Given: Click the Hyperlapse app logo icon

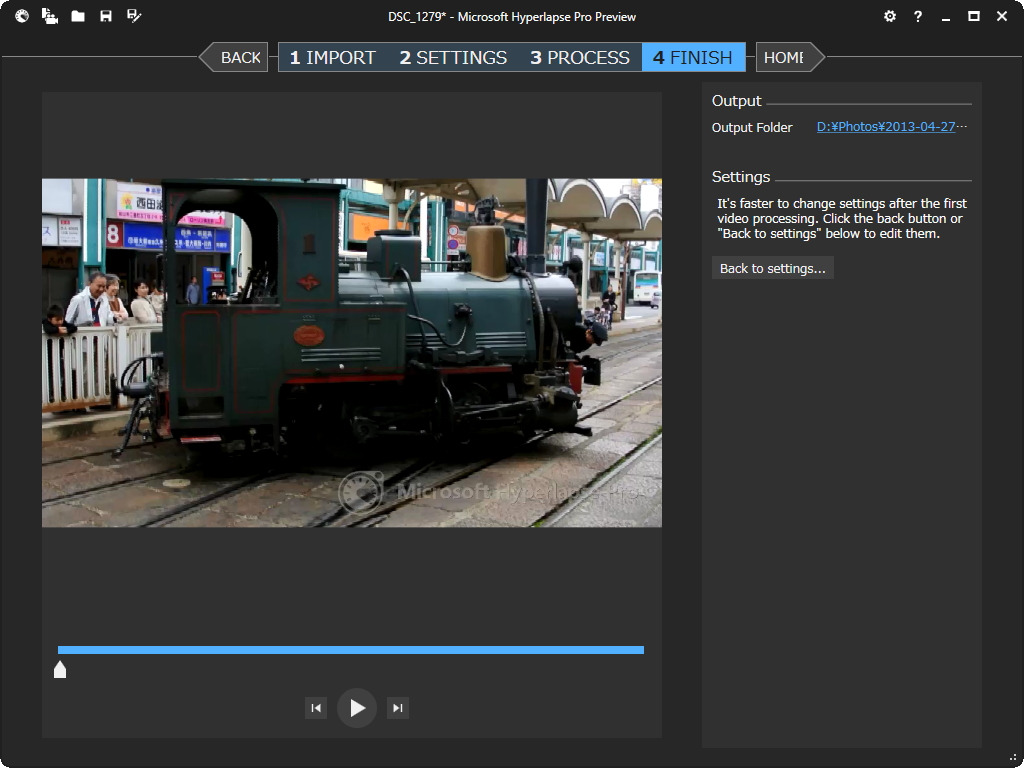Looking at the screenshot, I should (21, 16).
